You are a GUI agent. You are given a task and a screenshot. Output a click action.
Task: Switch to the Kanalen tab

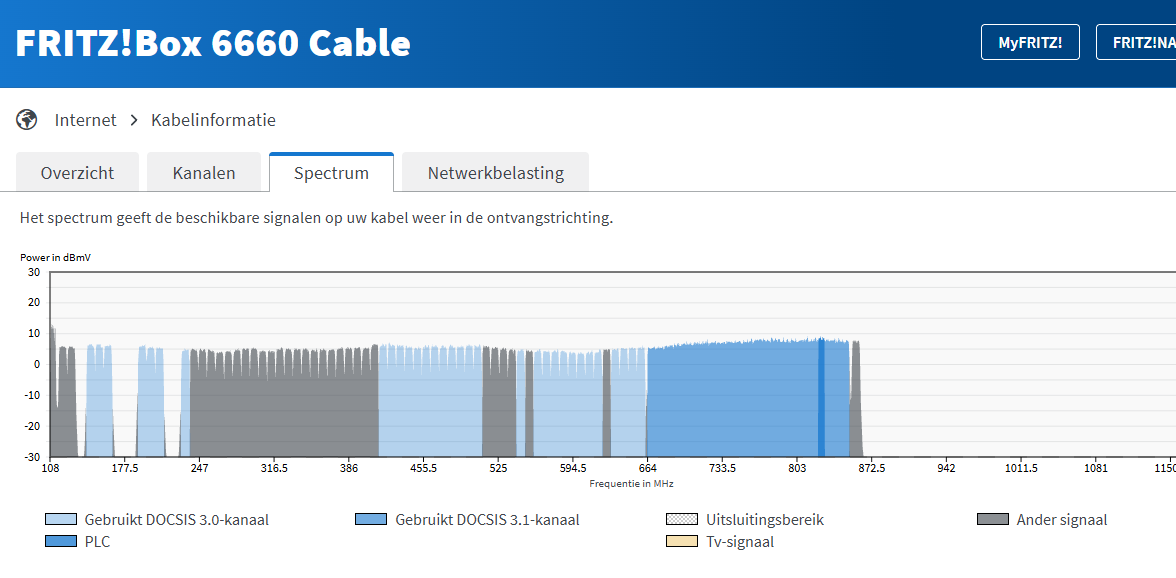pyautogui.click(x=204, y=173)
